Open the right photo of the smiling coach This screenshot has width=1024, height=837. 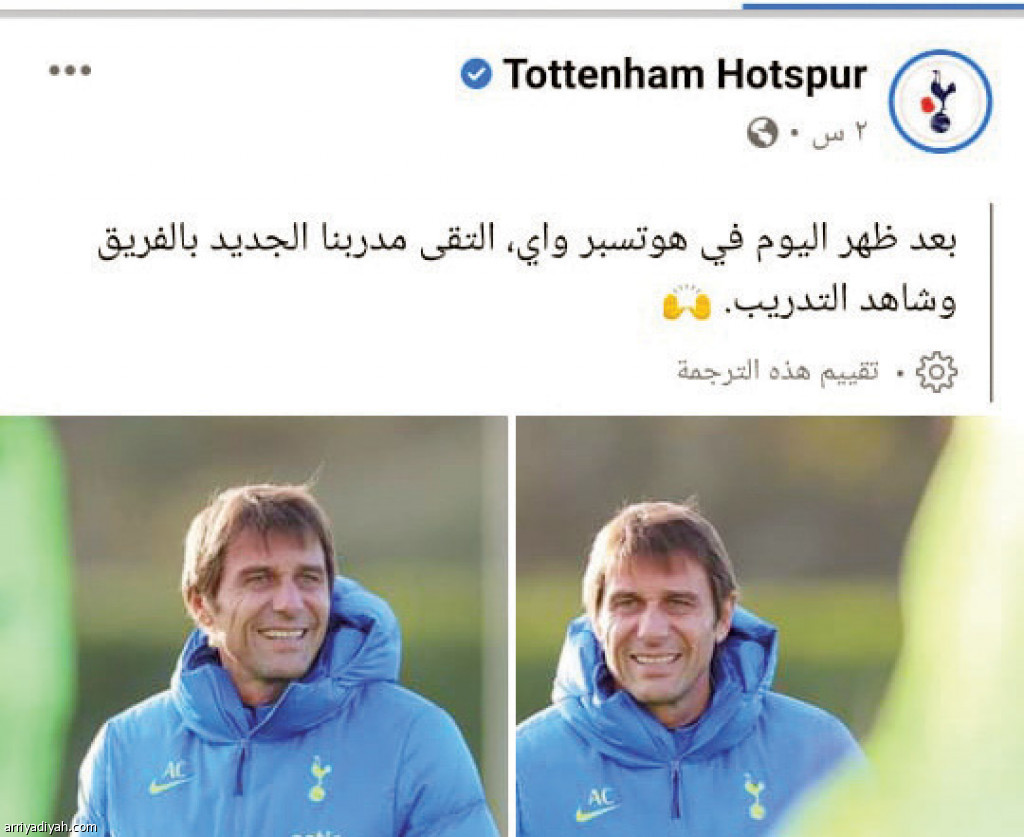point(770,627)
